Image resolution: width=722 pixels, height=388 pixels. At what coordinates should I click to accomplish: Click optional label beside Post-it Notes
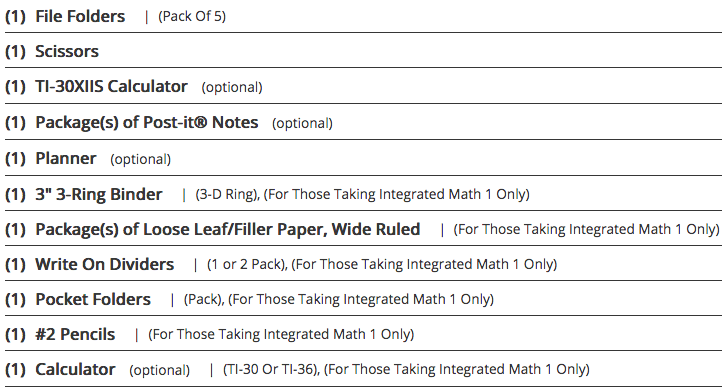303,123
